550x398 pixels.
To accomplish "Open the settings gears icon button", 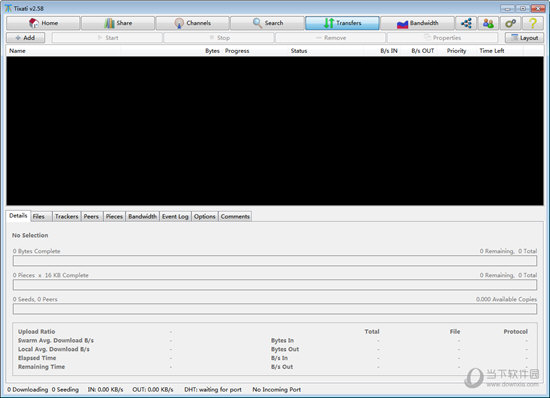I will (x=510, y=23).
